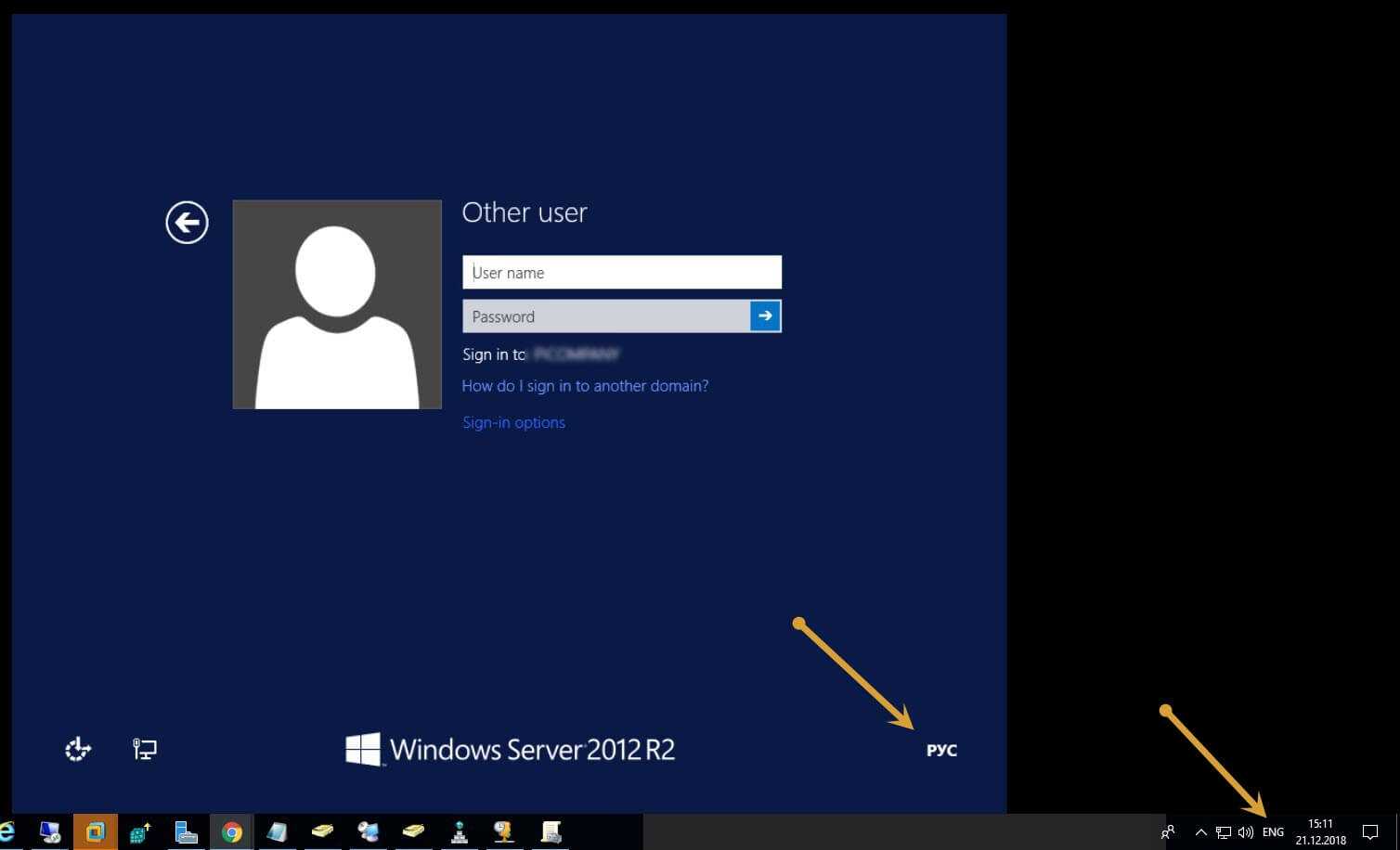
Task: Switch РУС keyboard layout on login screen
Action: point(941,750)
